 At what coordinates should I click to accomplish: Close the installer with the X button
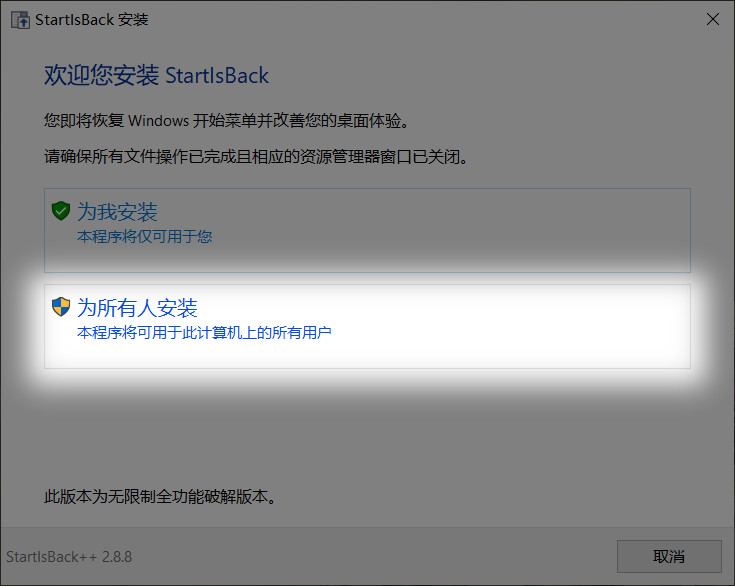(713, 19)
